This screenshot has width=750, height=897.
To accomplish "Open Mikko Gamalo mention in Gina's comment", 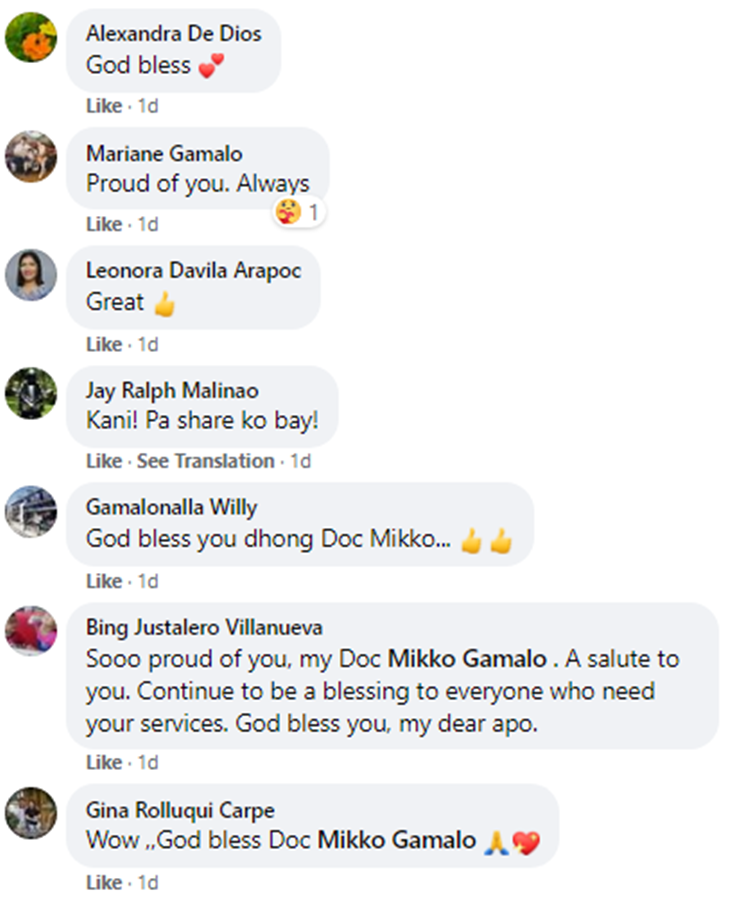I will click(396, 840).
